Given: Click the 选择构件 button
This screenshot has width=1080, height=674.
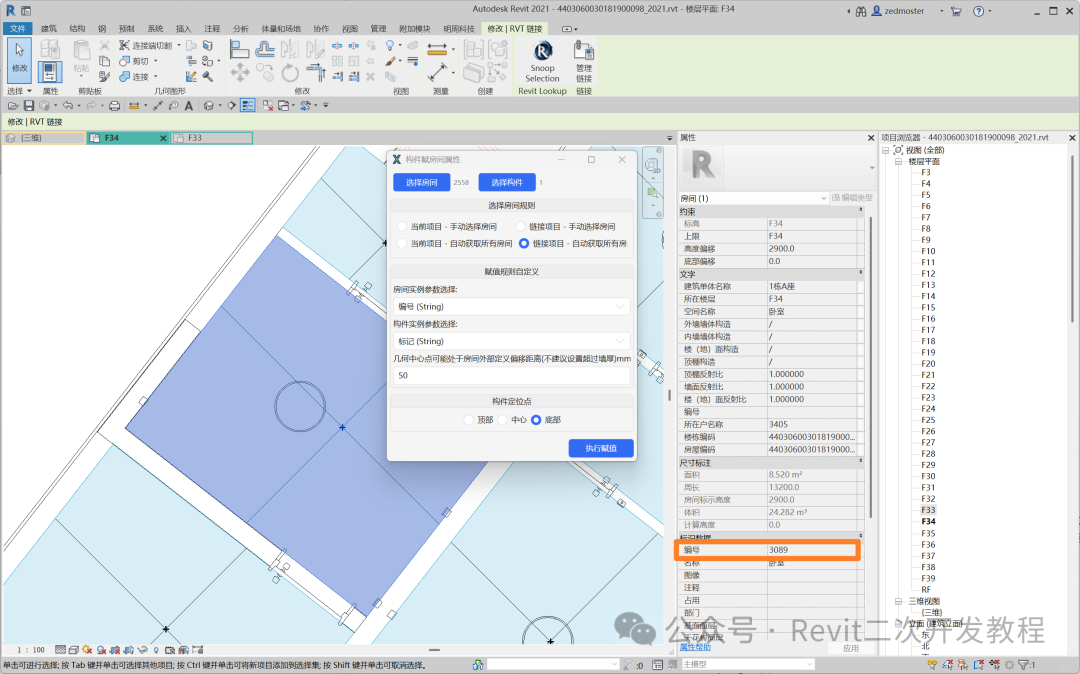Looking at the screenshot, I should [x=507, y=182].
